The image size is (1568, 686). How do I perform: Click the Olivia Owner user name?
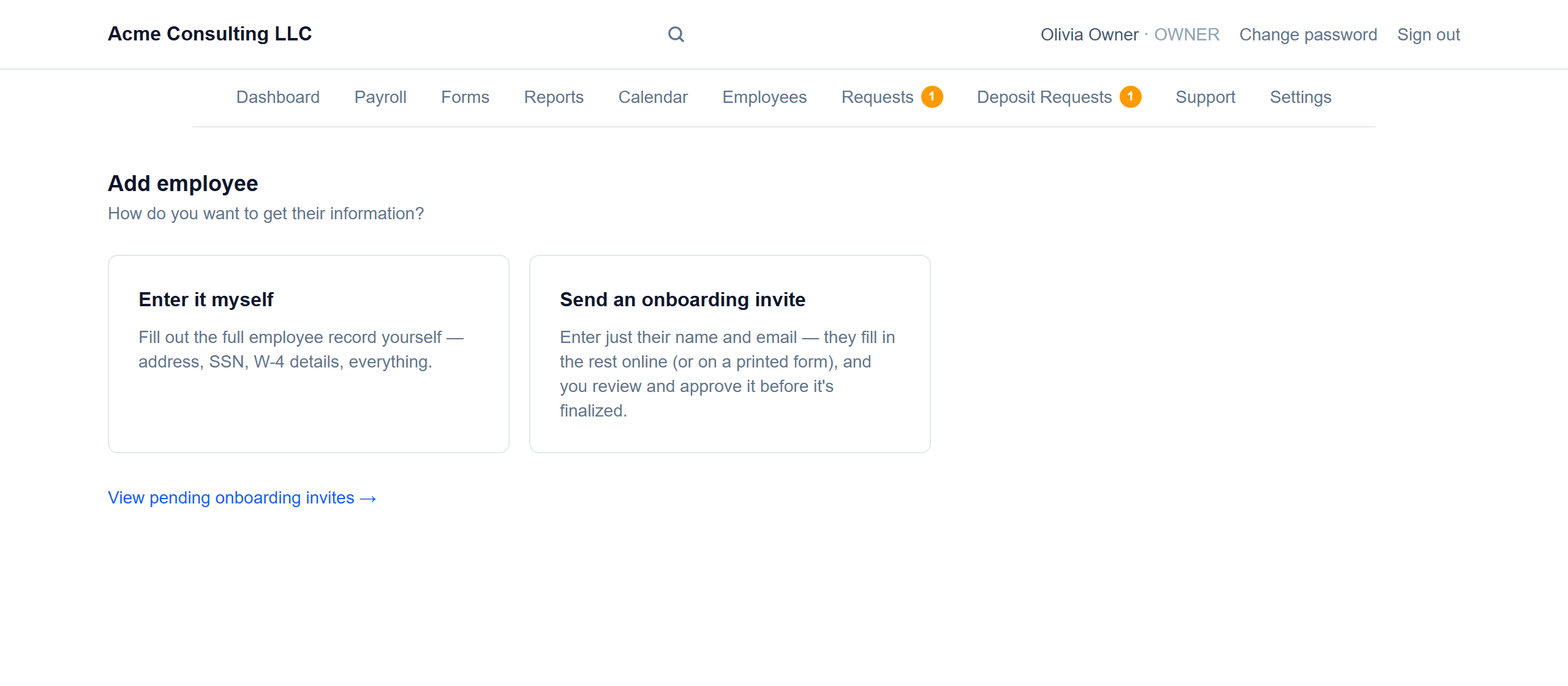[1089, 34]
